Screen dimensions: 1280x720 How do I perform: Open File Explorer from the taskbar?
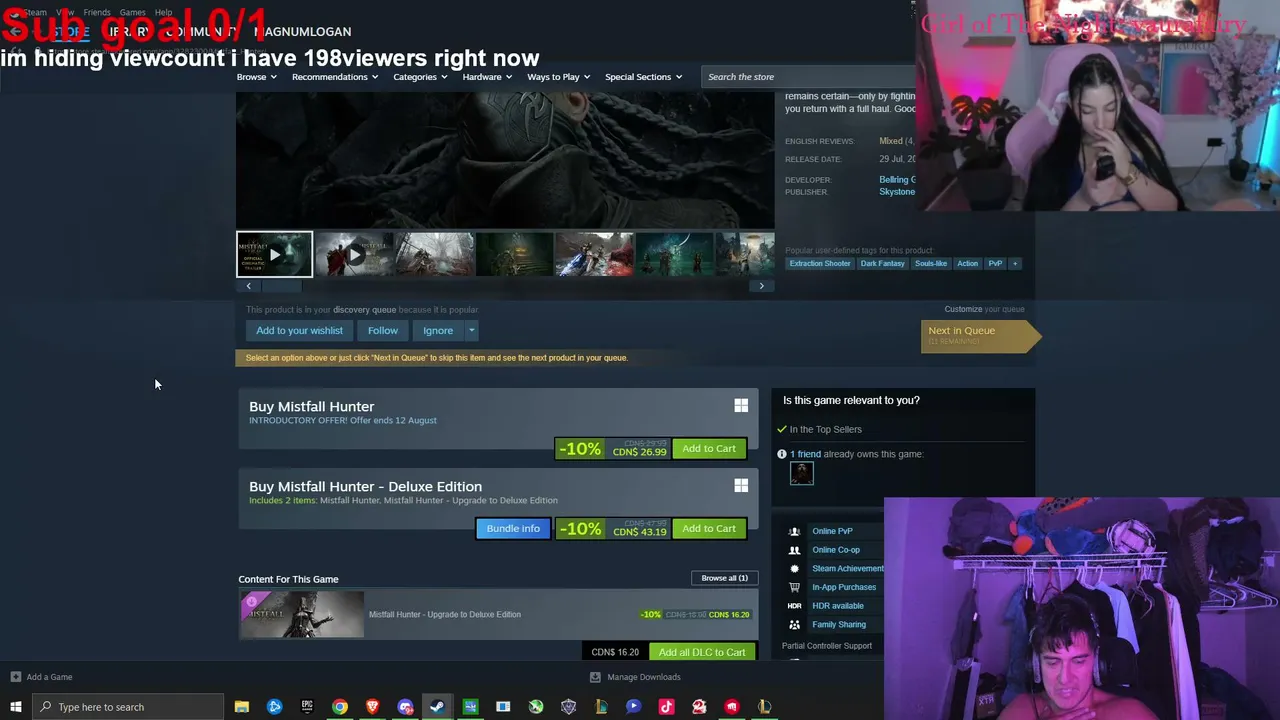[x=242, y=707]
